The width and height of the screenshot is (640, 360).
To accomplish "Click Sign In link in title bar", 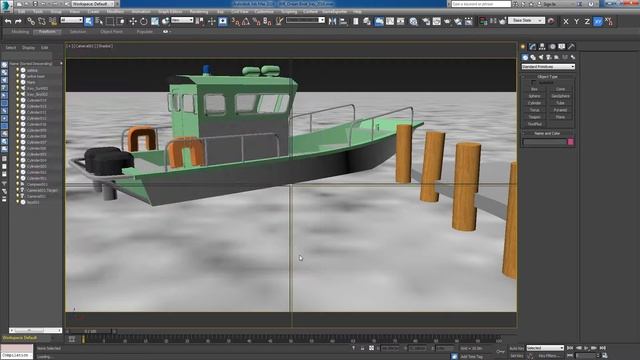I will click(550, 4).
